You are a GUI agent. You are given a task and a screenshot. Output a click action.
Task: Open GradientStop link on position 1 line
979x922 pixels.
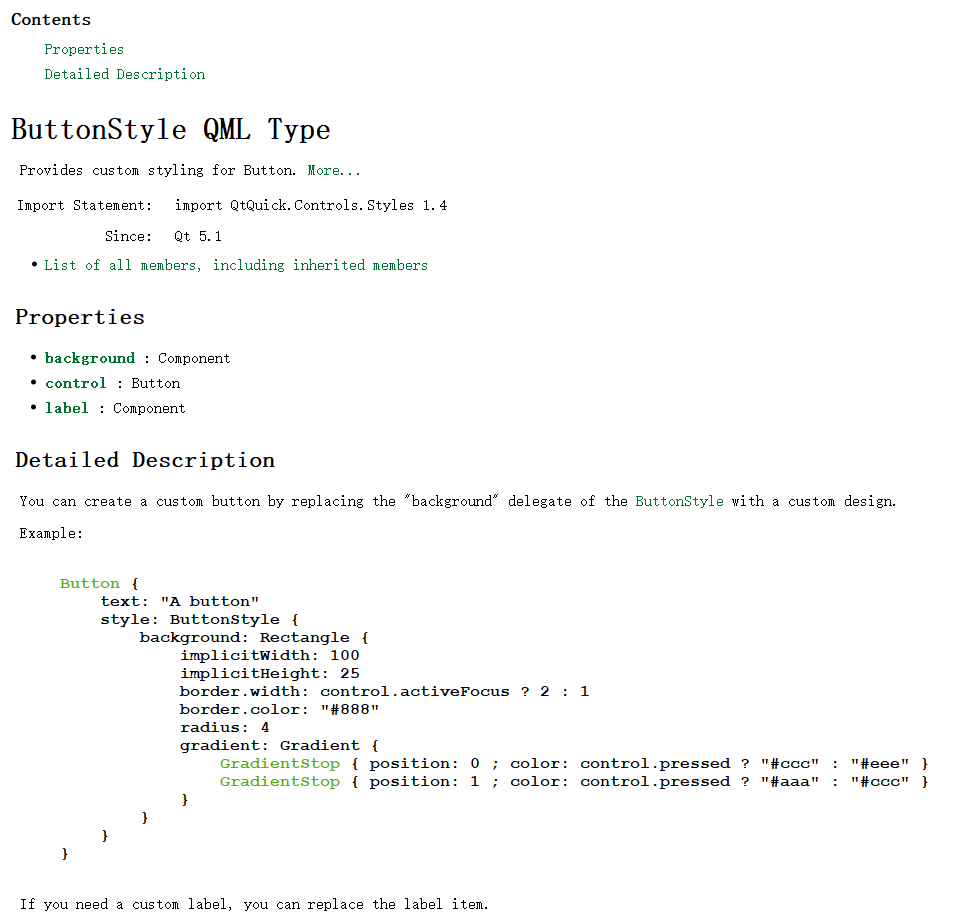click(279, 781)
